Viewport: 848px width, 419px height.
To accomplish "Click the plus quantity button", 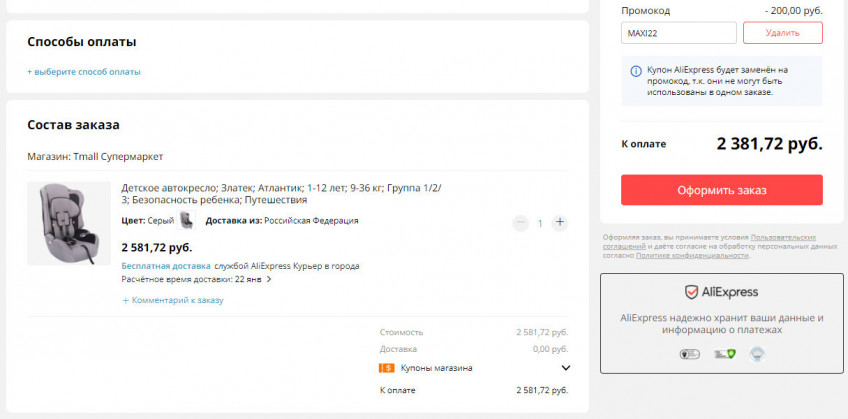I will click(x=559, y=222).
